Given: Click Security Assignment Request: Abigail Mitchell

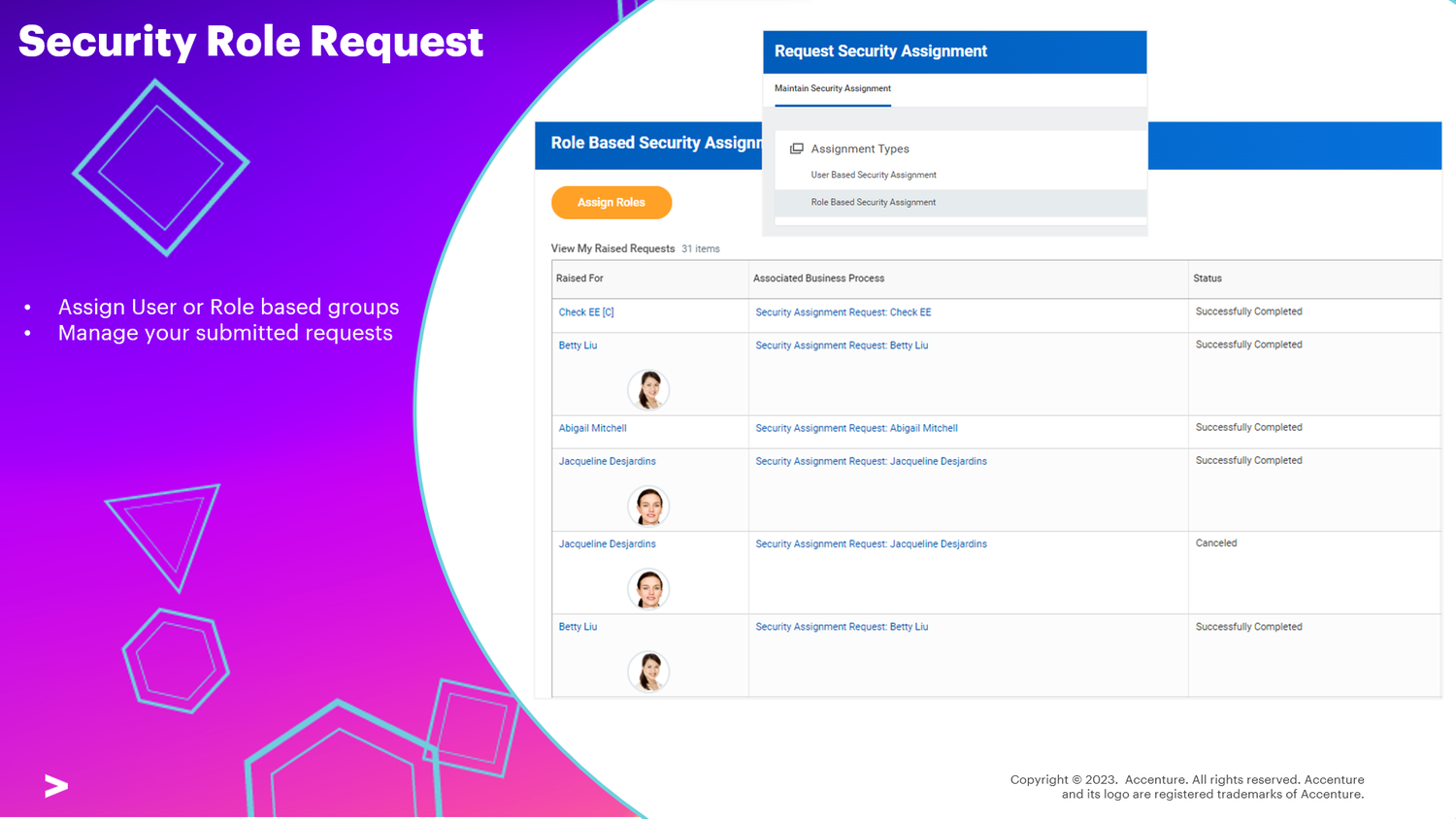Looking at the screenshot, I should (x=856, y=427).
